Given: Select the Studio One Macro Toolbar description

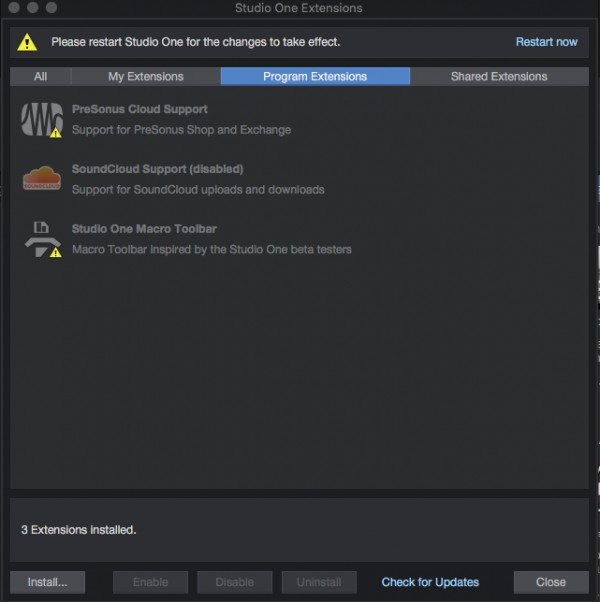Looking at the screenshot, I should (x=212, y=250).
